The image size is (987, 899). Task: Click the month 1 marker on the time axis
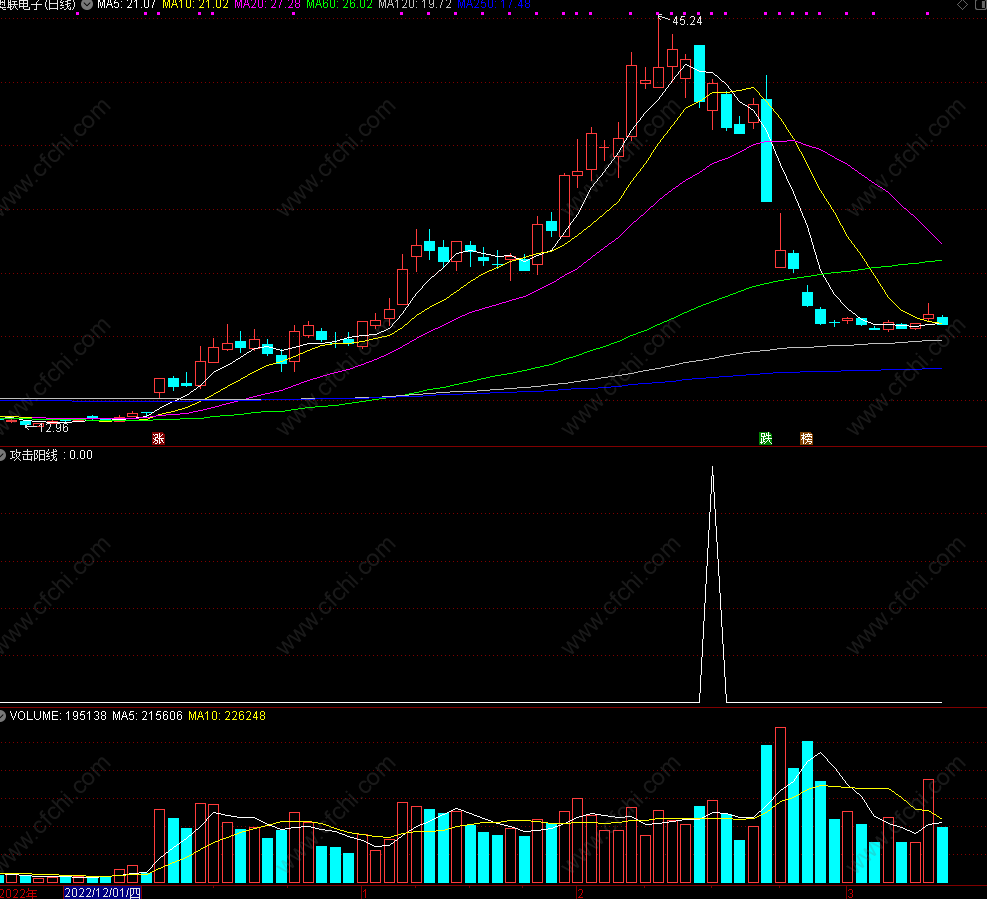[364, 893]
